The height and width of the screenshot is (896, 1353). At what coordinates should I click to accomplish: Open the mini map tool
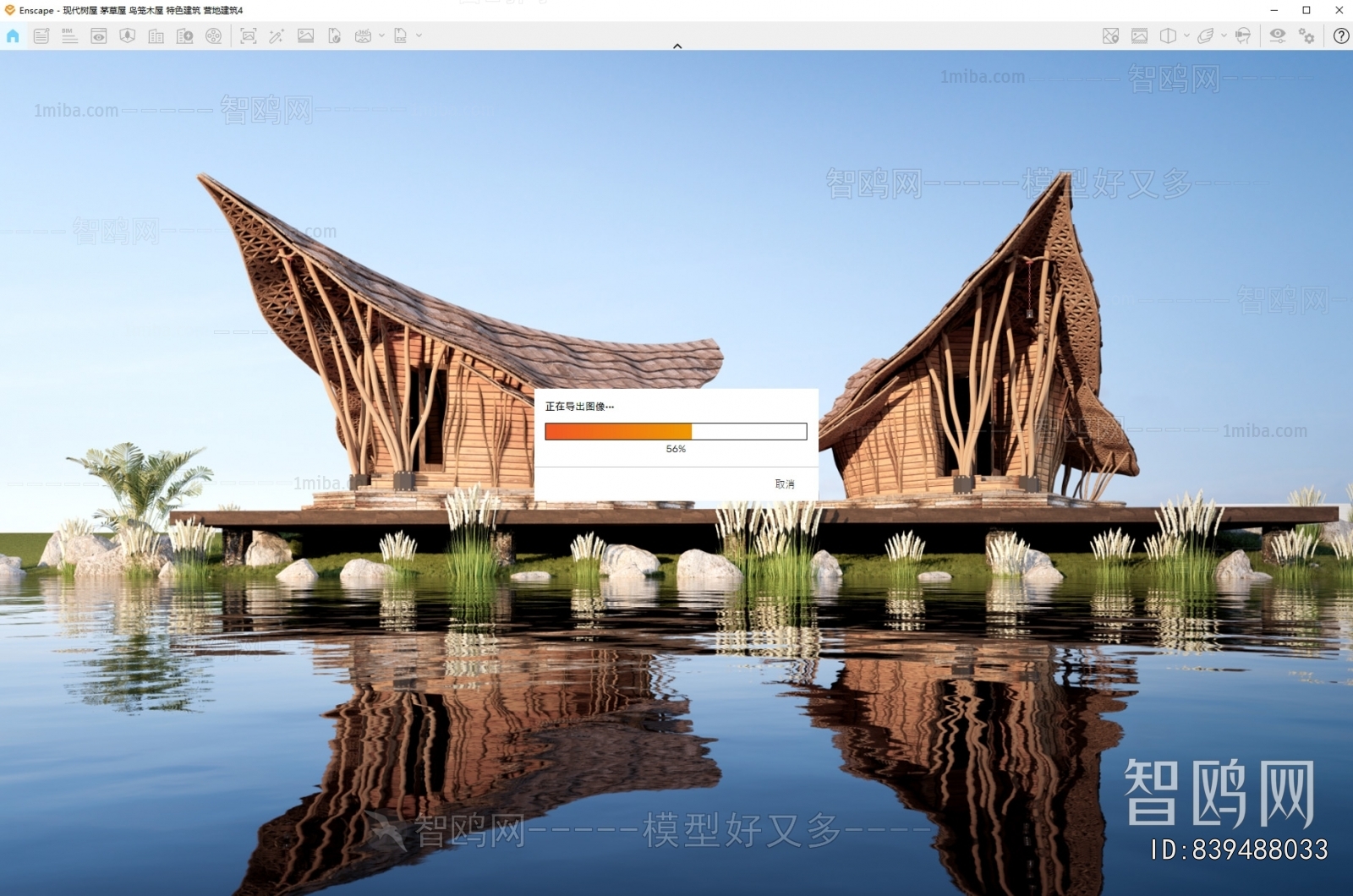coord(1111,36)
